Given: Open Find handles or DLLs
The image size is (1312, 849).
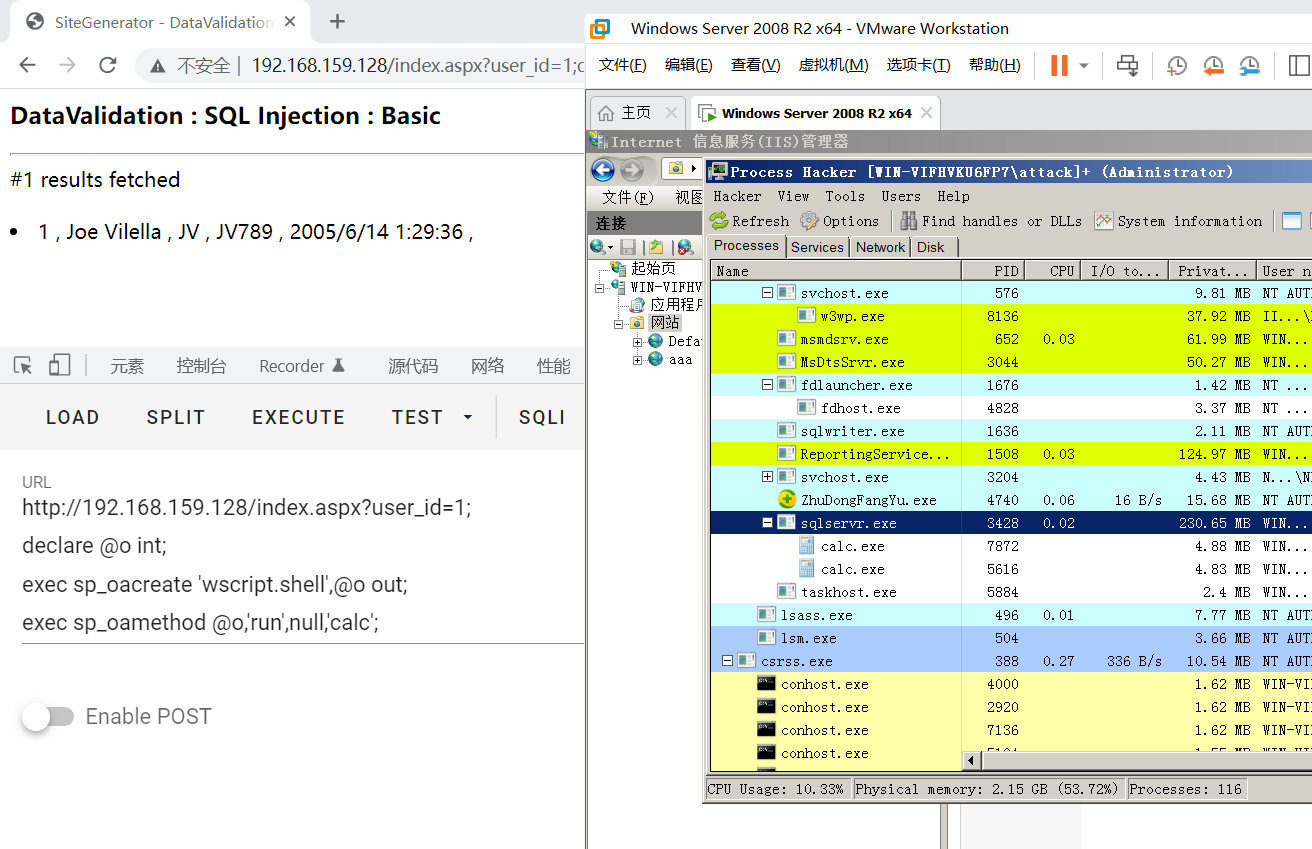Looking at the screenshot, I should pos(991,221).
